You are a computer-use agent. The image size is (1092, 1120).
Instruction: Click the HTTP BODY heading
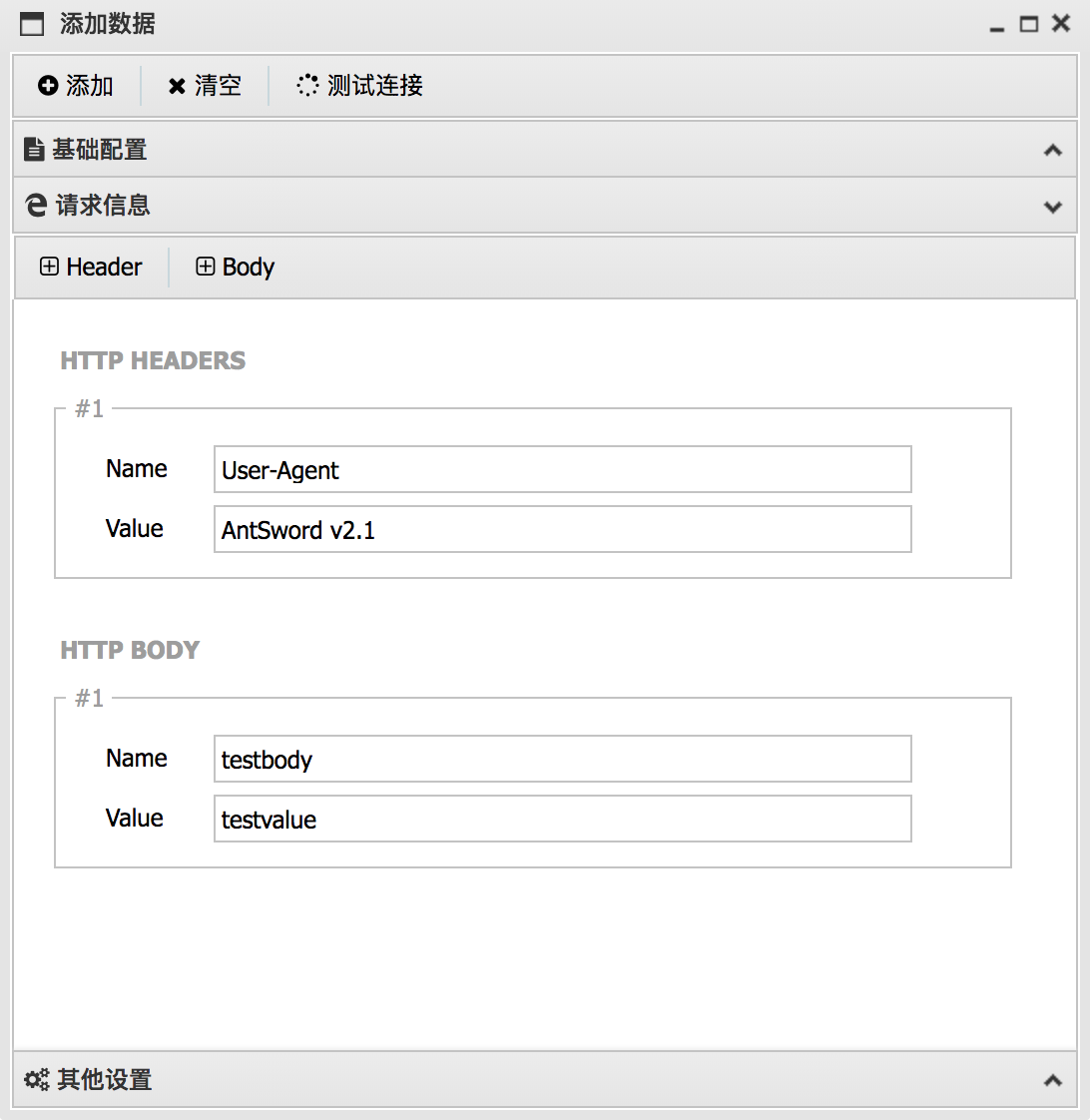(x=130, y=650)
